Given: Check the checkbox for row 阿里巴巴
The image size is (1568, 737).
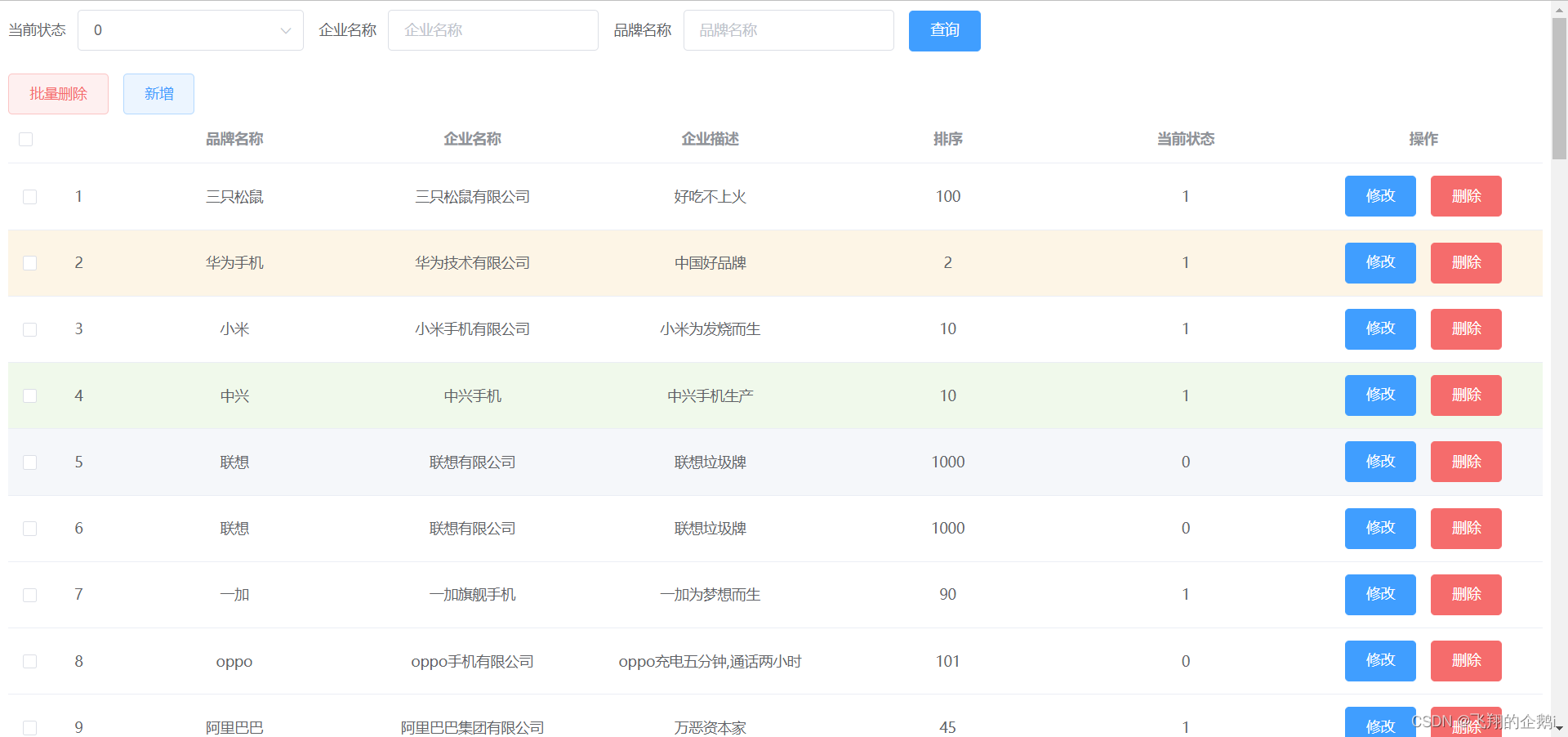Looking at the screenshot, I should click(30, 727).
